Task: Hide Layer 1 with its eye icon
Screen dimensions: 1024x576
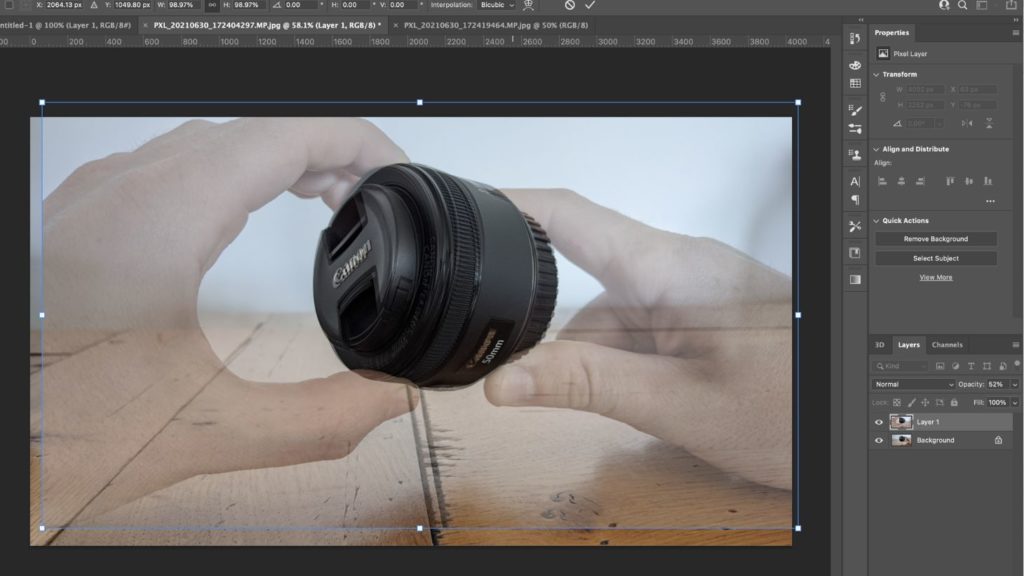Action: (x=879, y=422)
